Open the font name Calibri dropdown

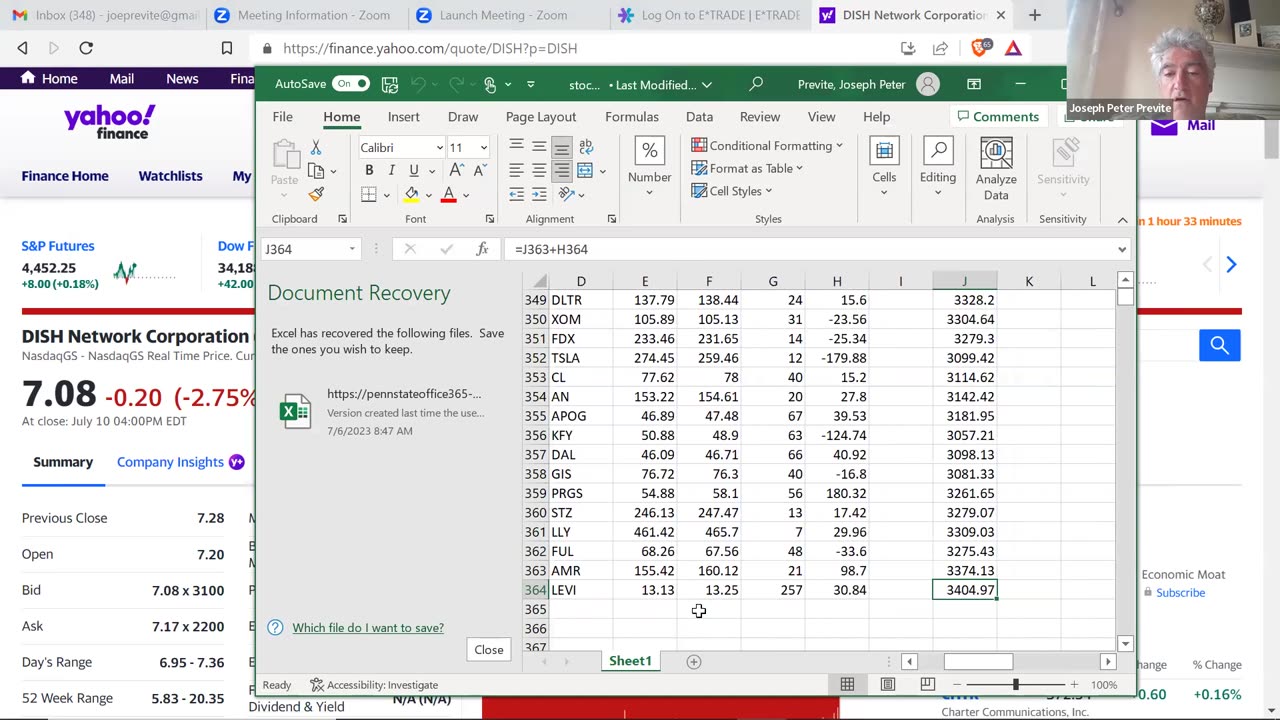439,148
